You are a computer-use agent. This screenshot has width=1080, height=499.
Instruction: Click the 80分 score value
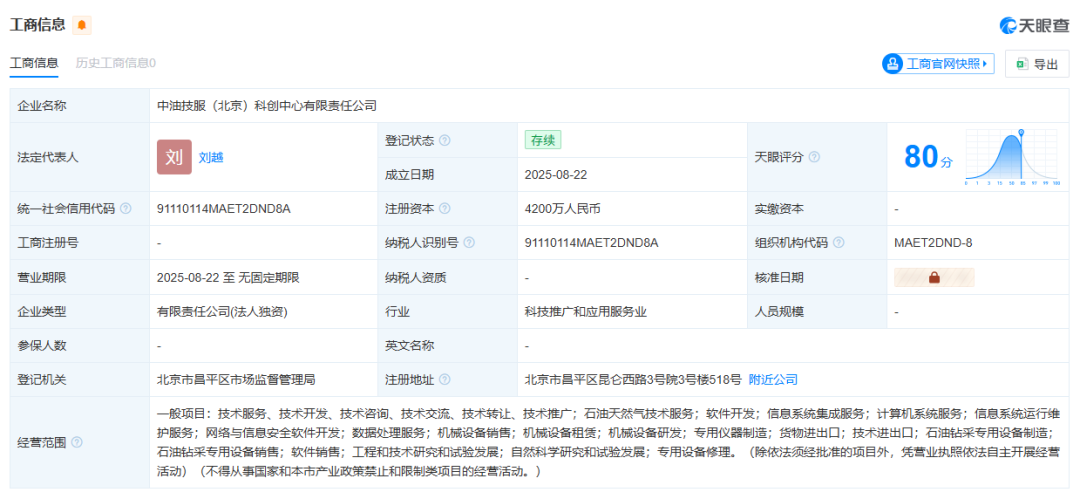928,157
